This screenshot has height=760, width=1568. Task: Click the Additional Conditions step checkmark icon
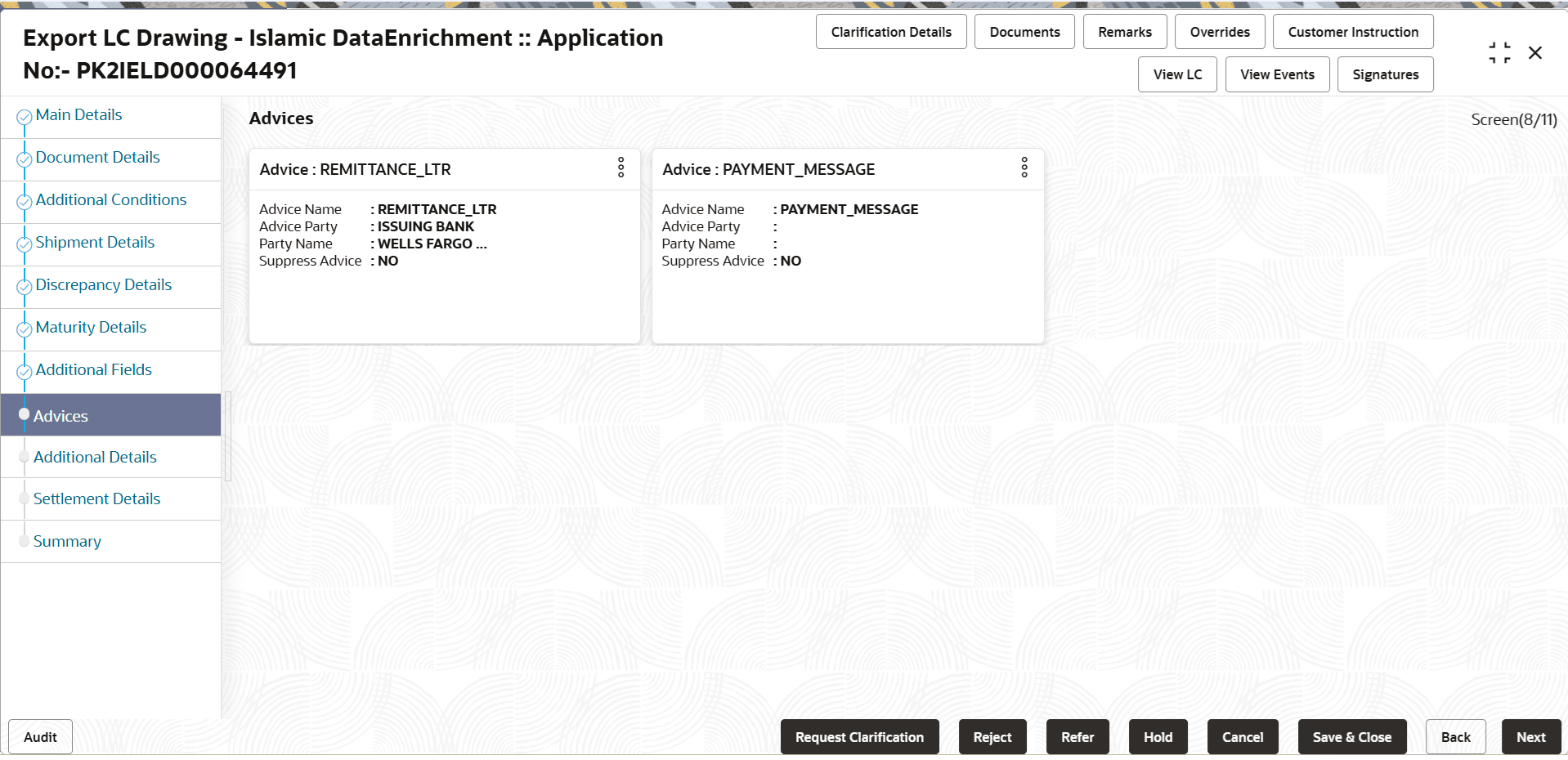[25, 202]
